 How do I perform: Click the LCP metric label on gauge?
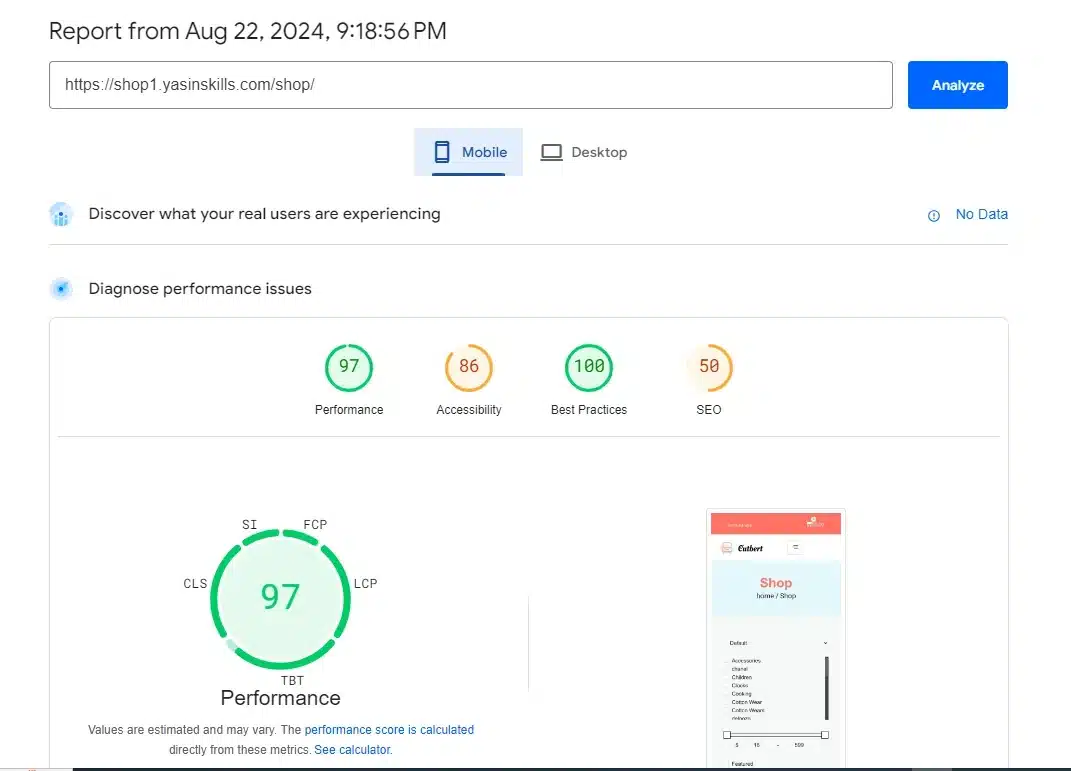point(365,583)
